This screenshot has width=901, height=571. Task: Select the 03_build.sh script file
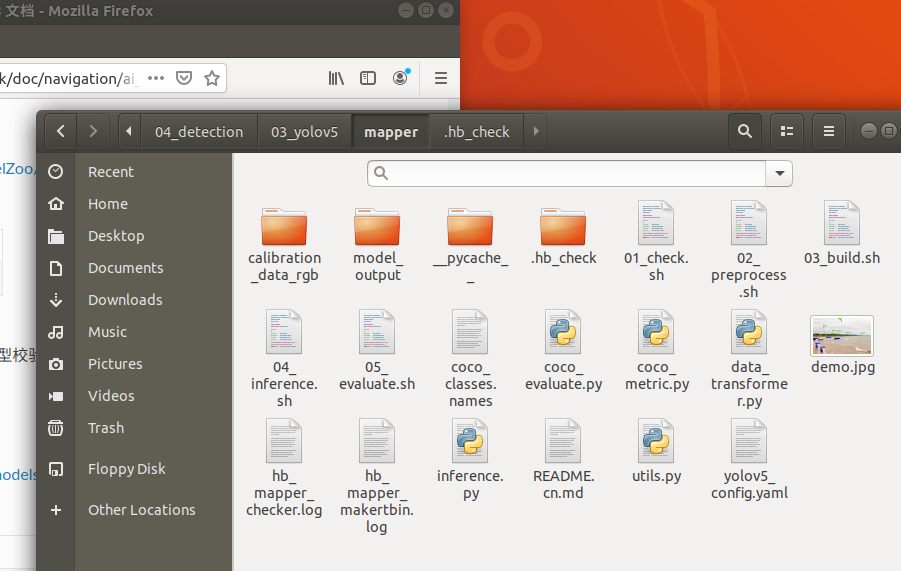[842, 224]
